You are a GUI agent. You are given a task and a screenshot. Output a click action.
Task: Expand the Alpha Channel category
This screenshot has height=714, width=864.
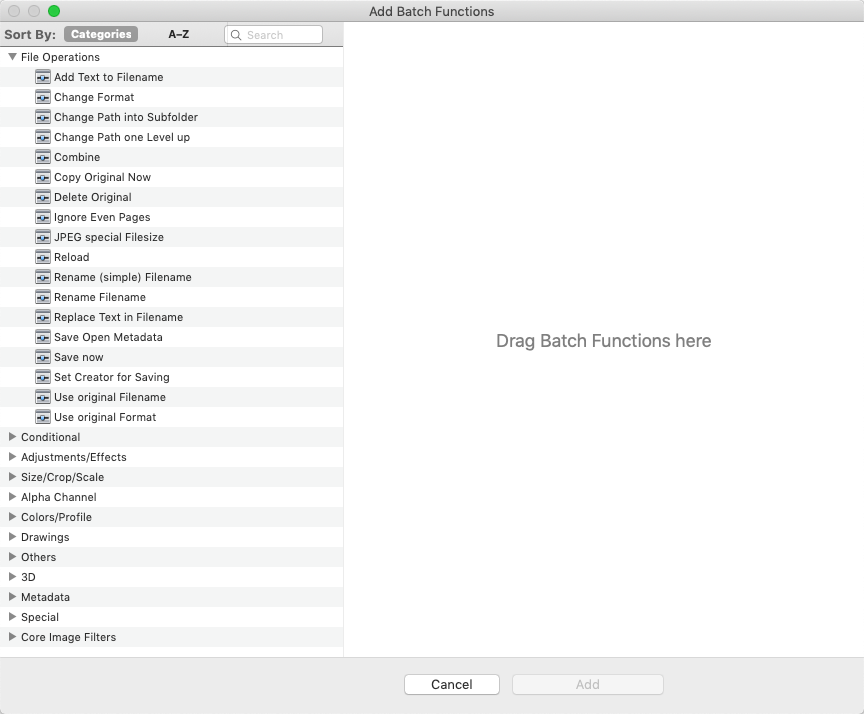[x=12, y=497]
